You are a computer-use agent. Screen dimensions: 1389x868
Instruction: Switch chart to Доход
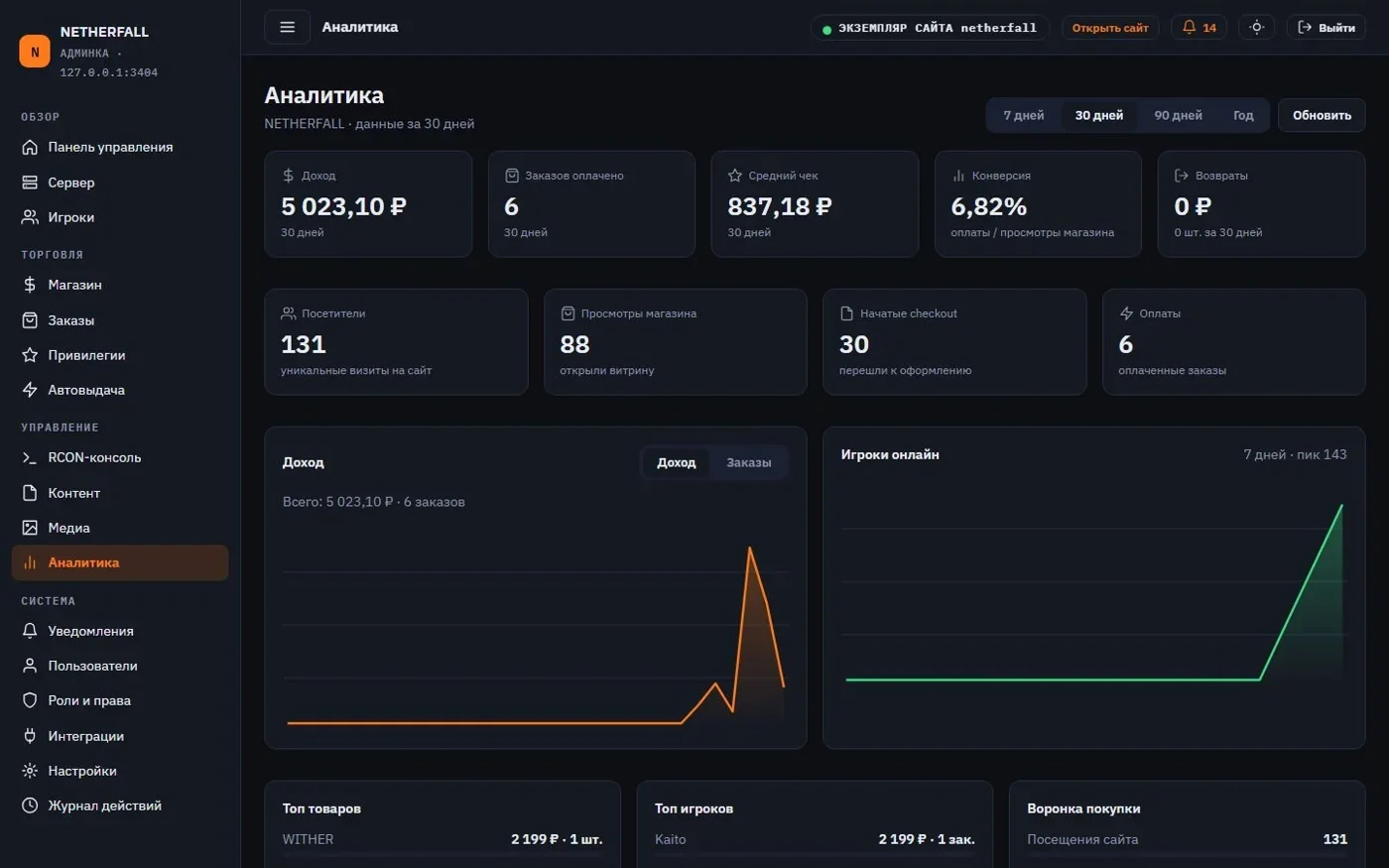click(677, 462)
